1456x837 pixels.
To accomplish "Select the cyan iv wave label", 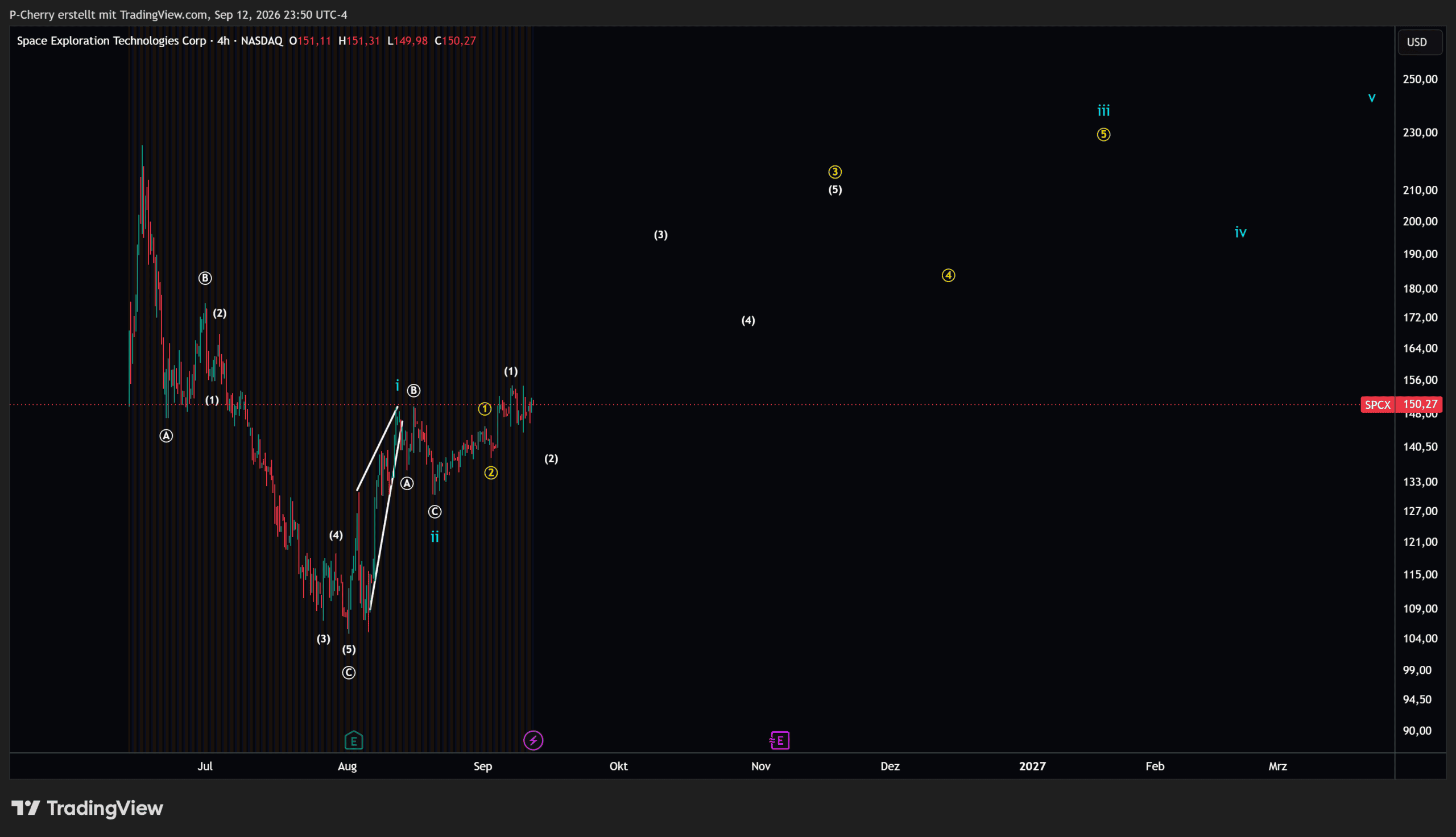I will click(x=1240, y=232).
